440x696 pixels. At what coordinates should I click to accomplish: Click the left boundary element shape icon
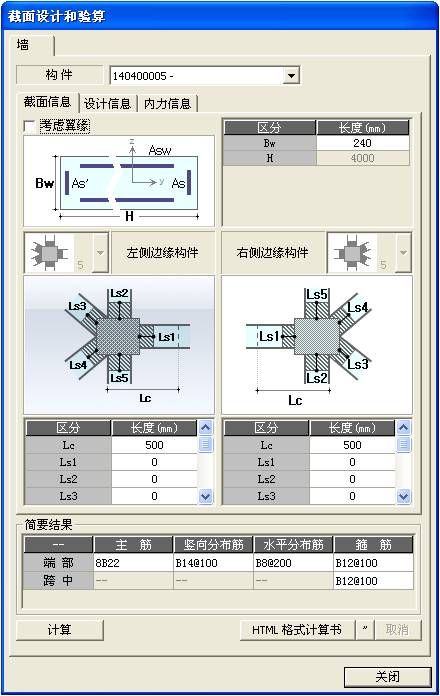(50, 253)
